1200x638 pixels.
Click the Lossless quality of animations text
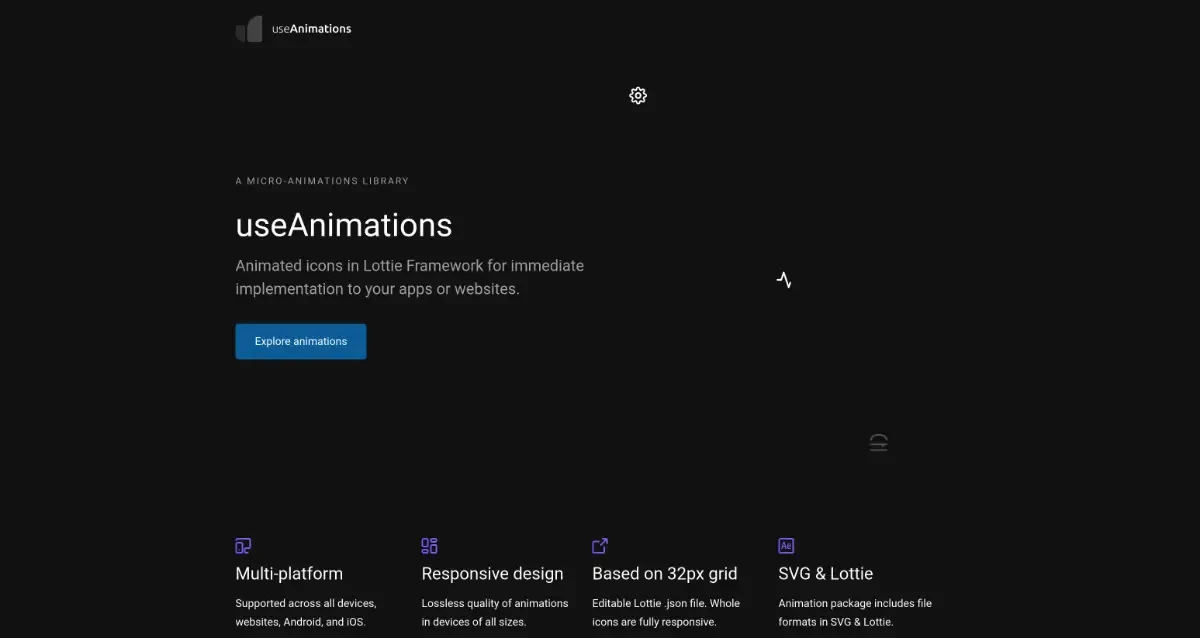(495, 612)
